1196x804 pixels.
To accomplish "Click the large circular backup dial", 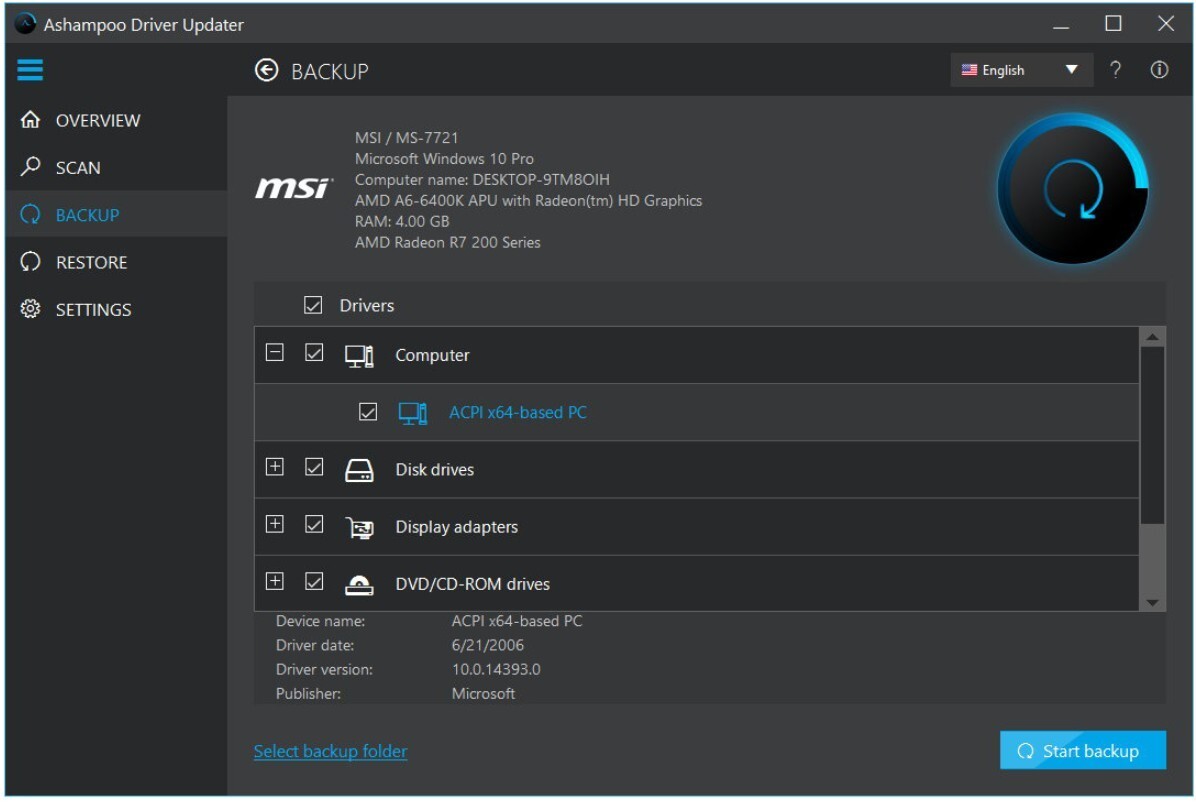I will point(1072,188).
